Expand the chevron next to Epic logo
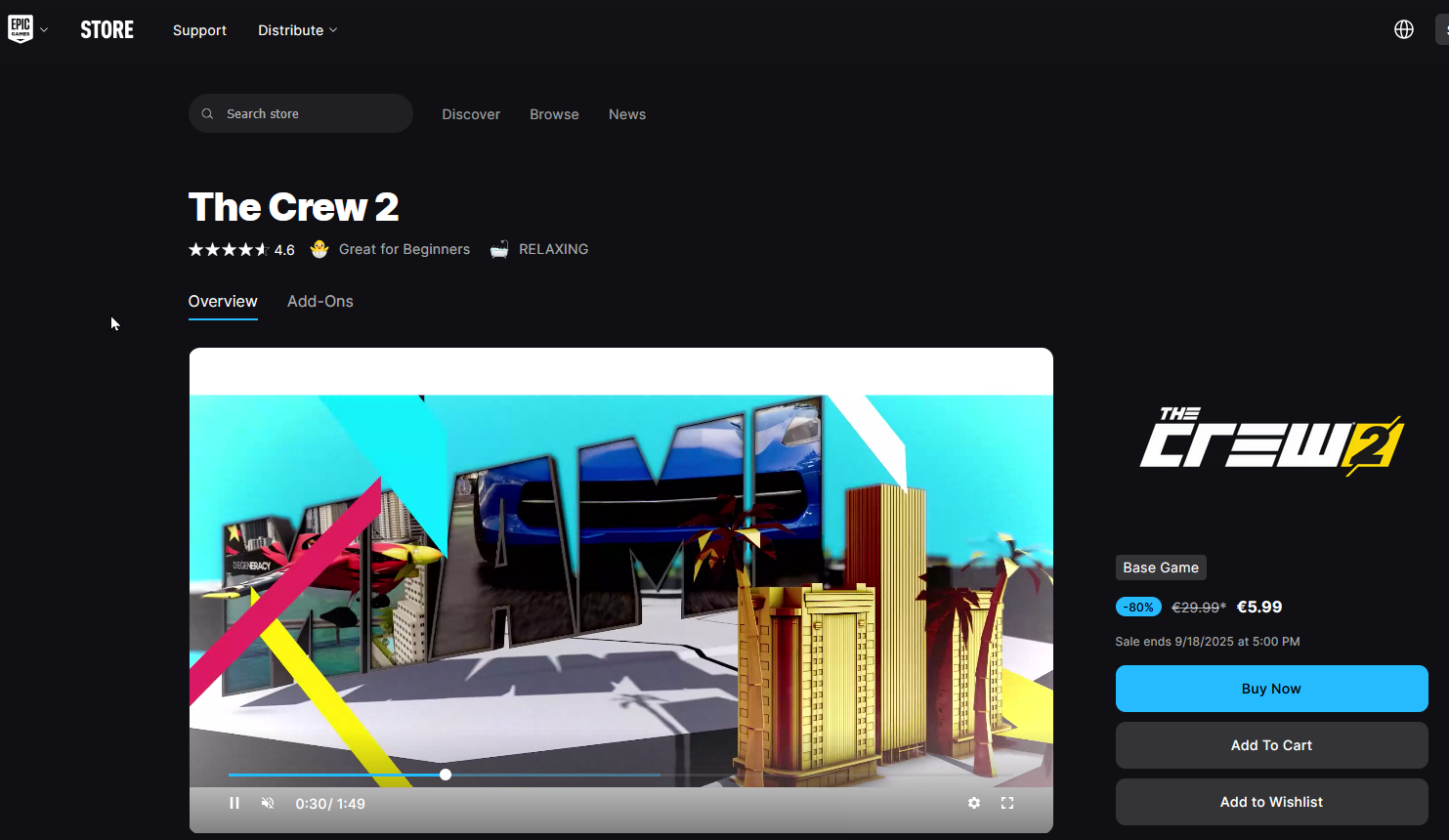1449x840 pixels. [44, 29]
